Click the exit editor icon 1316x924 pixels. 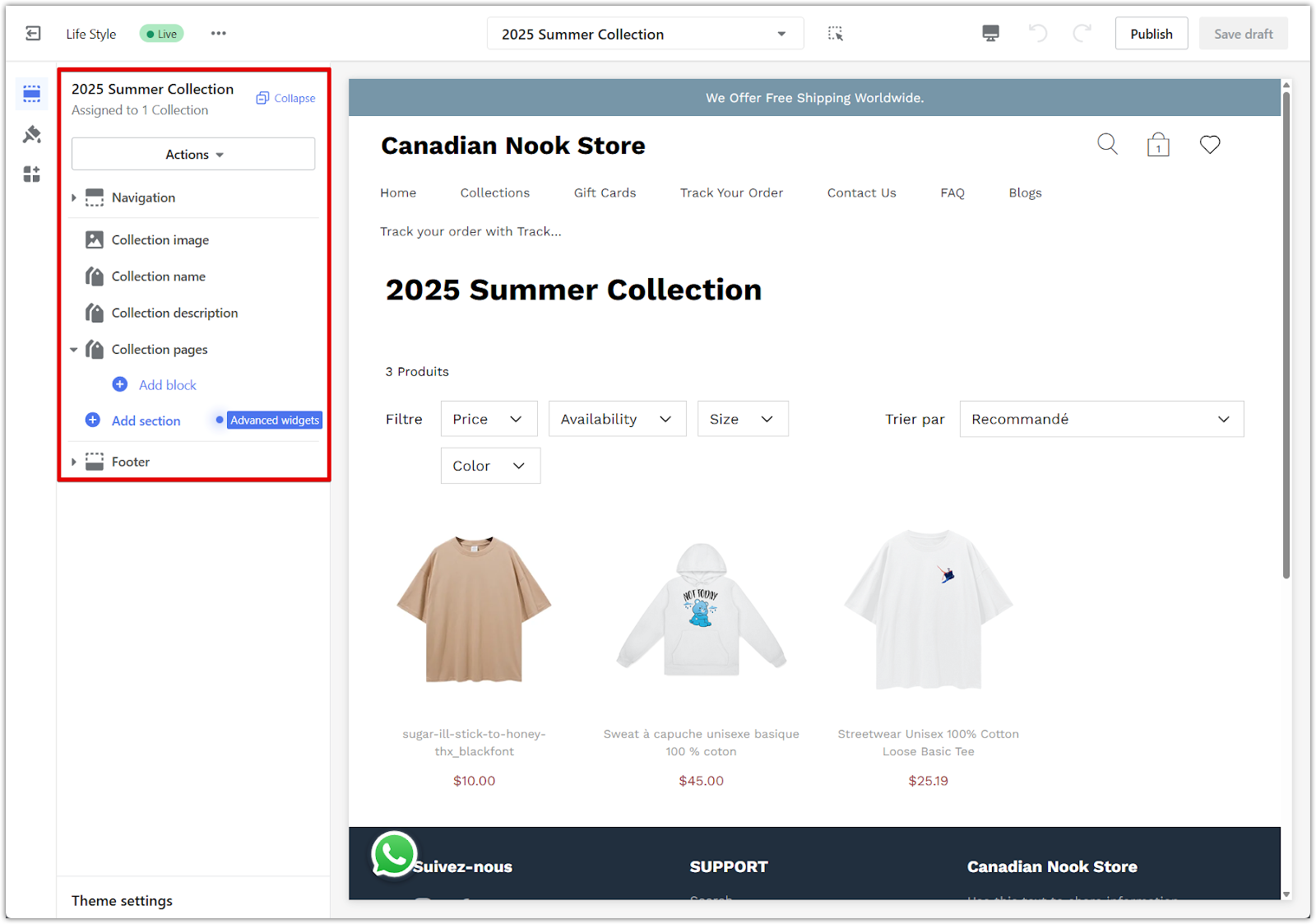(33, 34)
